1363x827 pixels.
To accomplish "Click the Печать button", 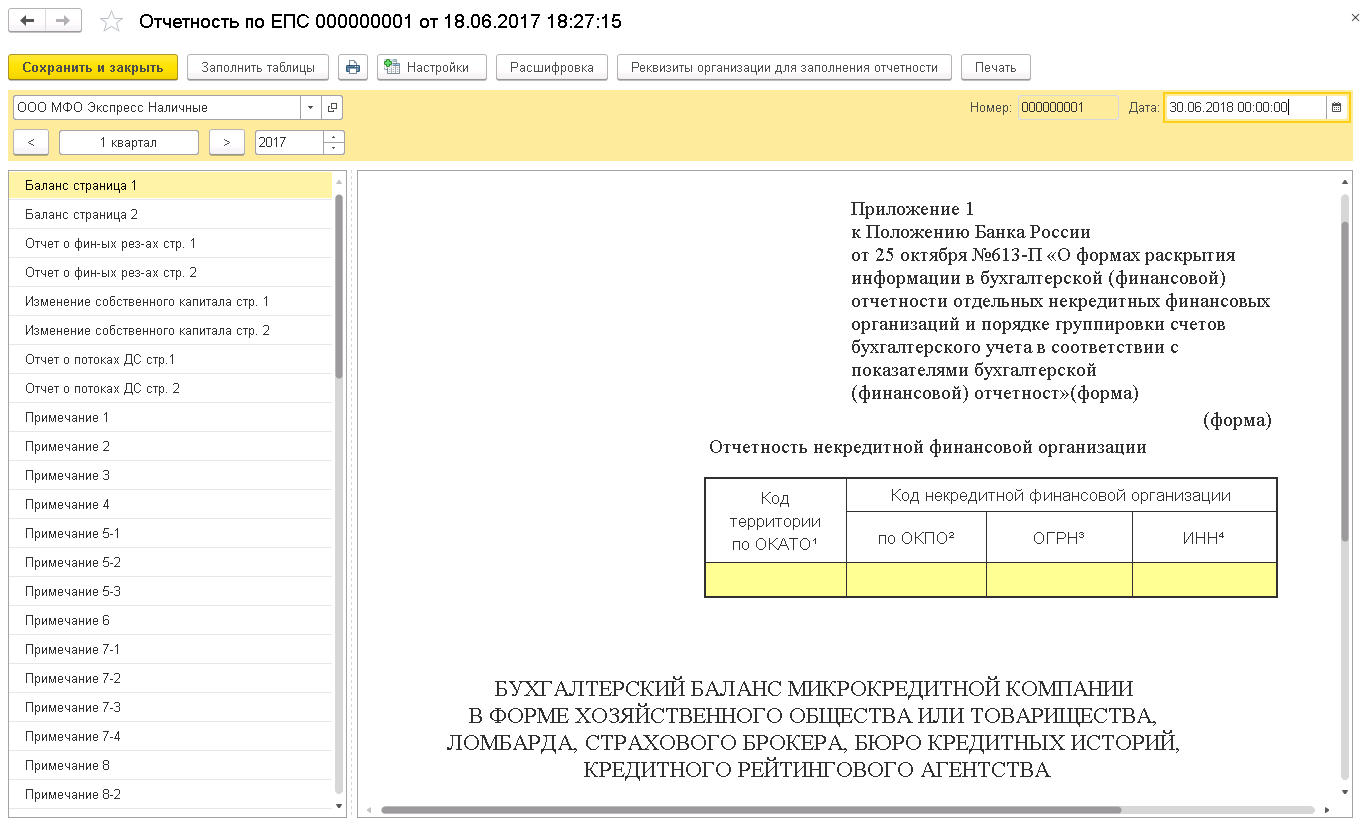I will 996,68.
